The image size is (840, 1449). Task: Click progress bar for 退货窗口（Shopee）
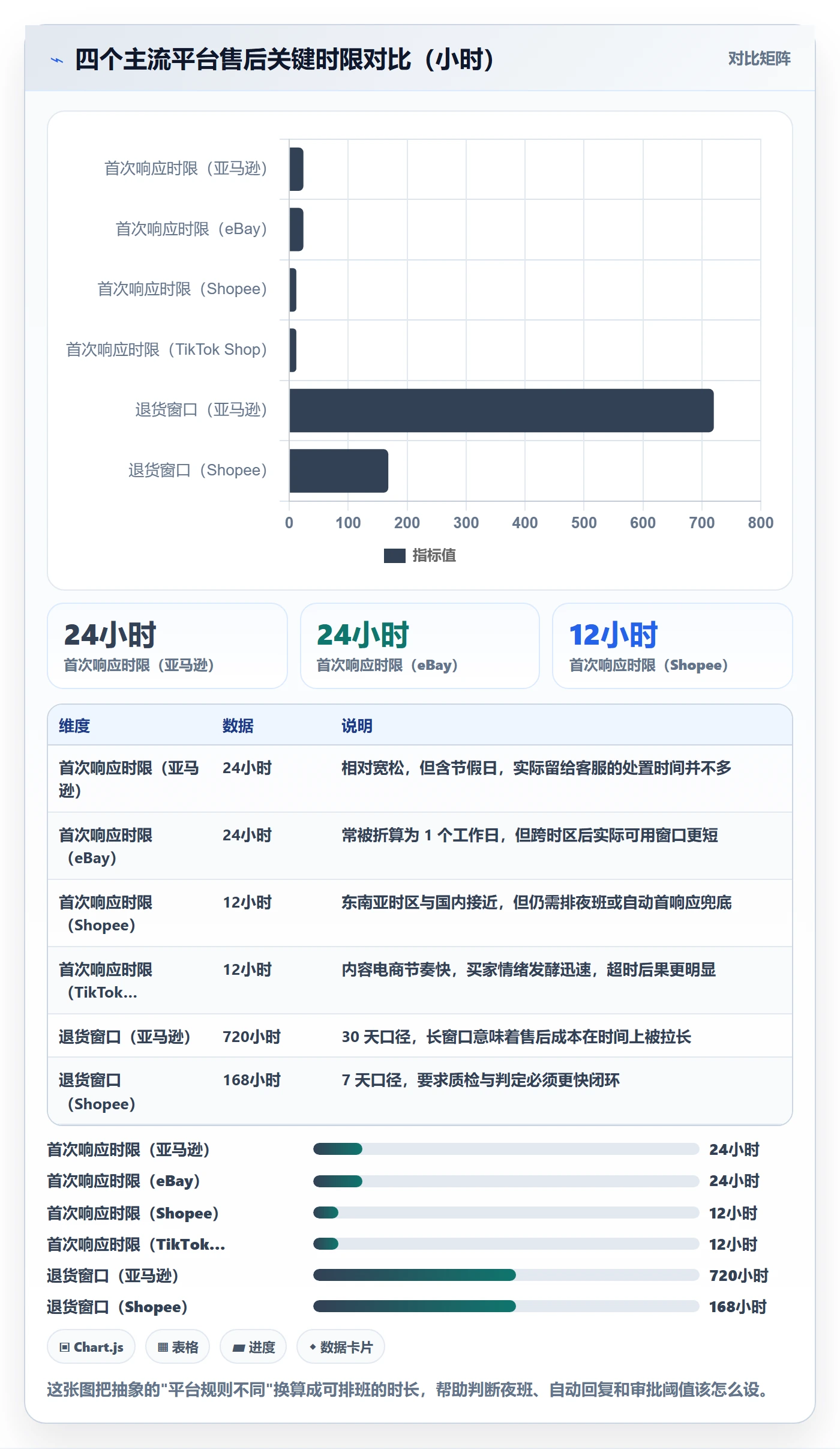[x=506, y=1306]
